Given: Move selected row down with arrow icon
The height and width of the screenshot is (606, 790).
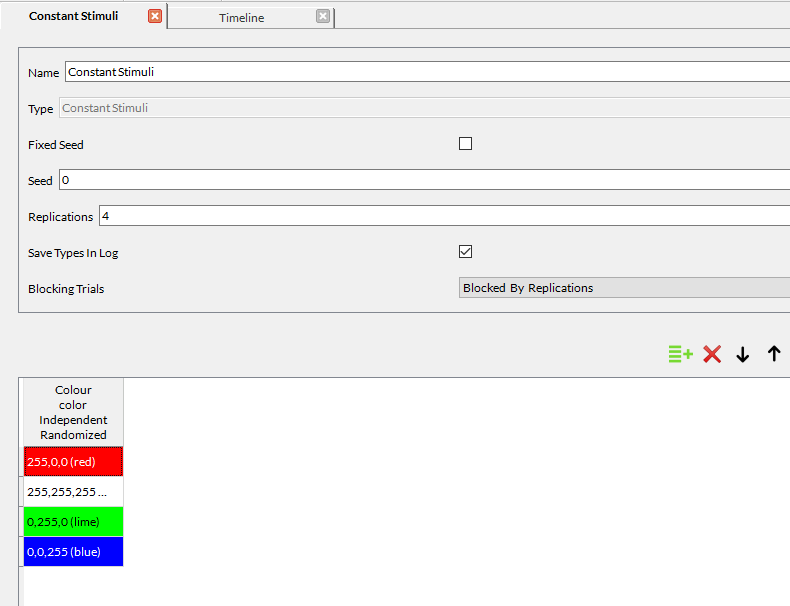Looking at the screenshot, I should [x=742, y=354].
